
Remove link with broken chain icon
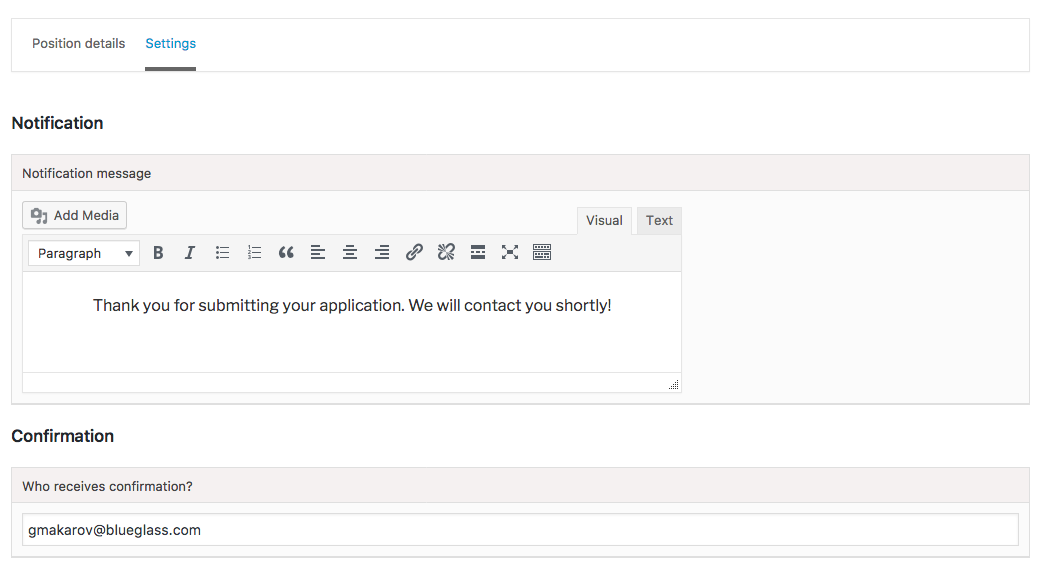pos(446,253)
